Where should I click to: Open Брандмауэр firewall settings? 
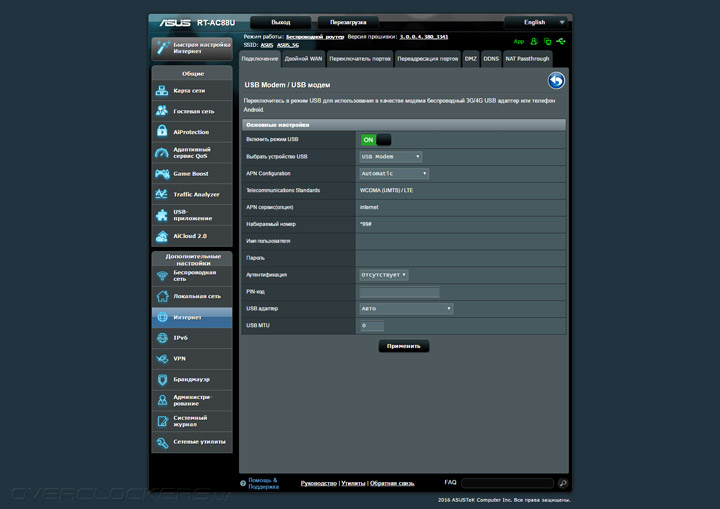(192, 379)
